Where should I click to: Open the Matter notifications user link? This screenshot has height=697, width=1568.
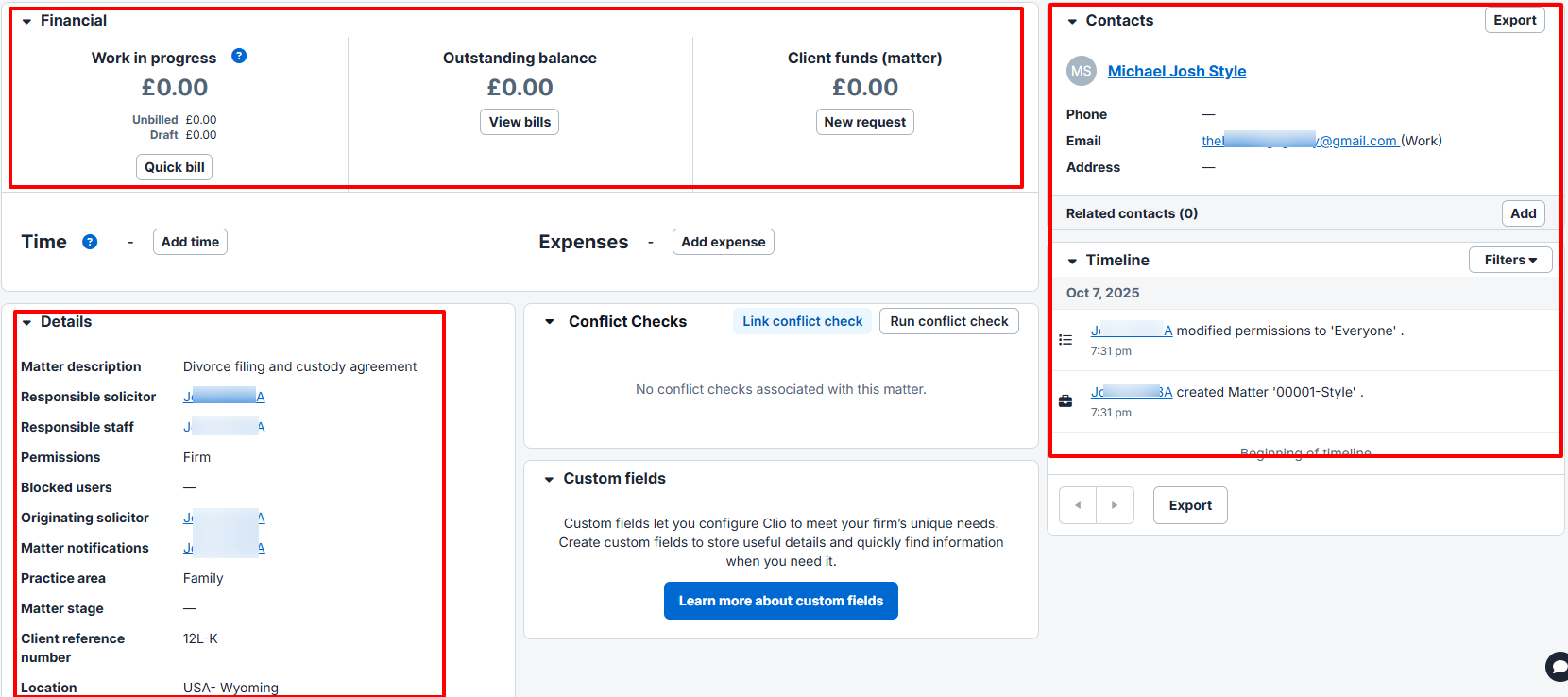[x=224, y=548]
